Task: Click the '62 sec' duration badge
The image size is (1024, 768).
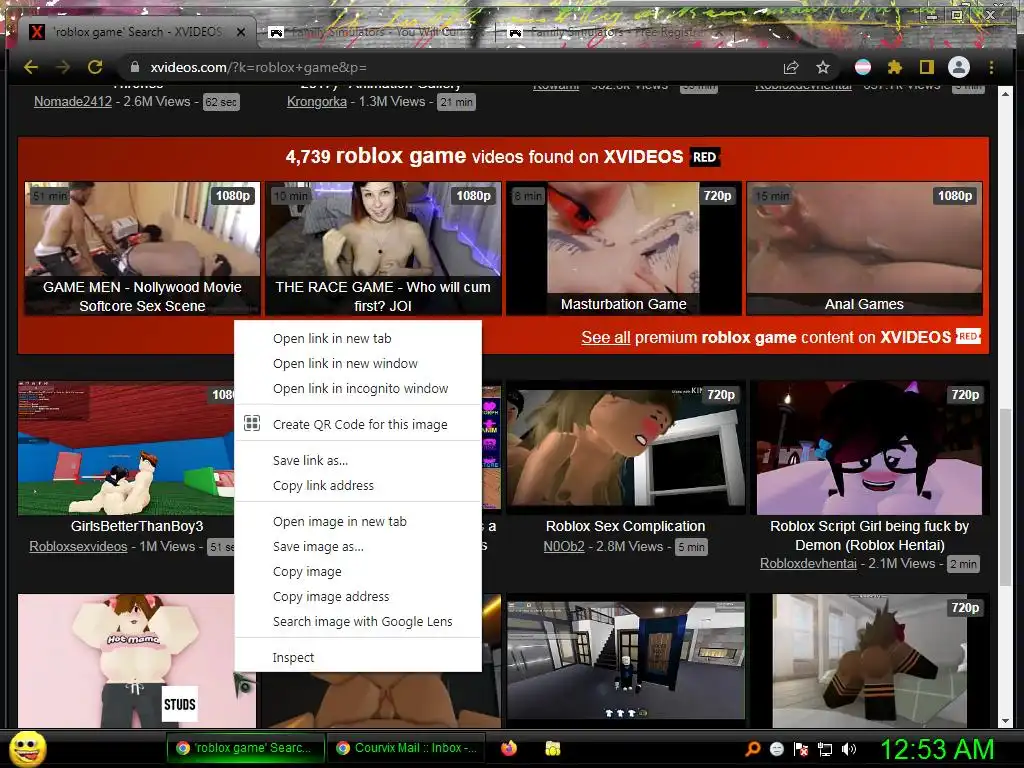Action: [221, 102]
